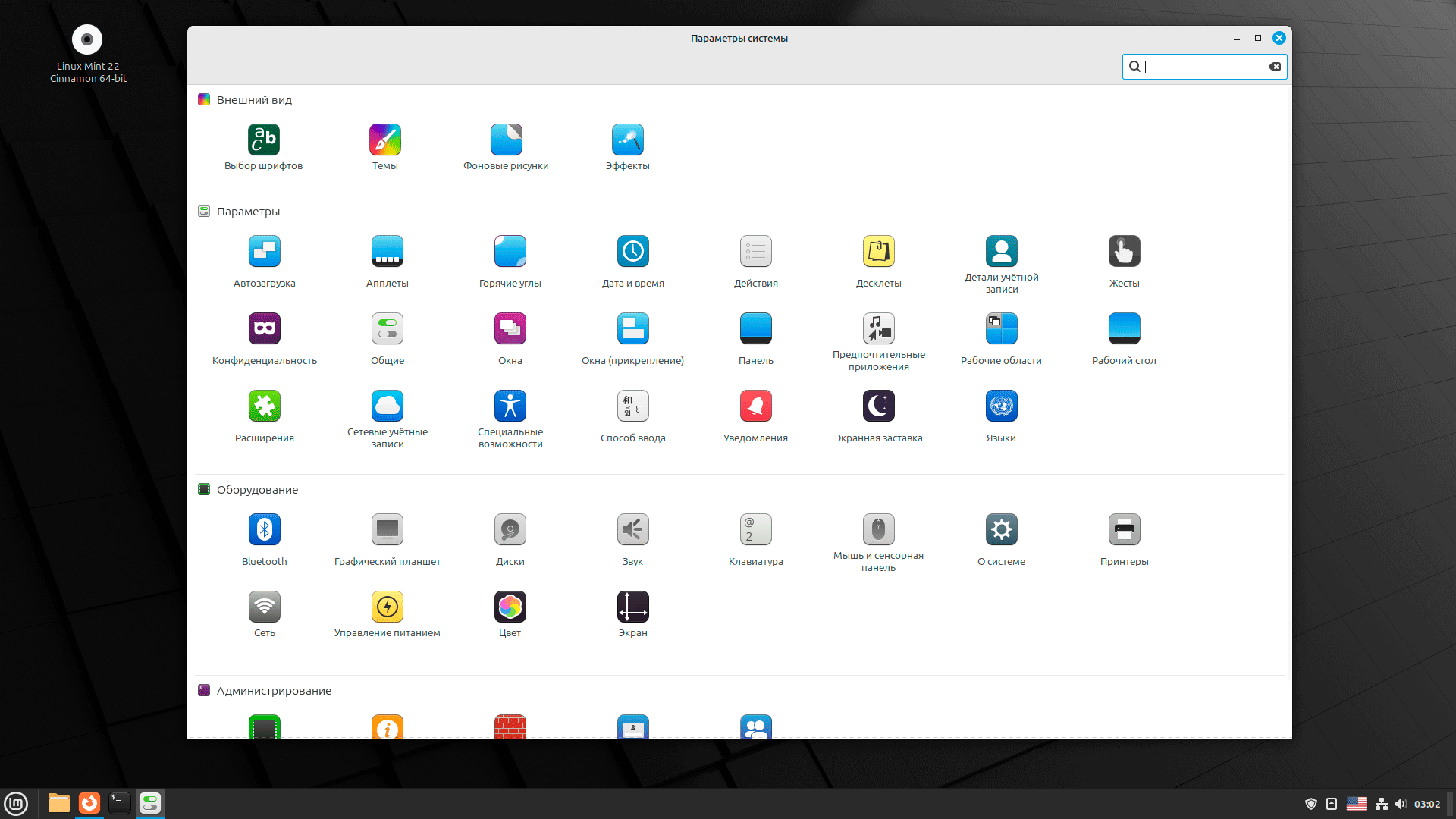Open Звук sound settings
Viewport: 1456px width, 819px height.
tap(632, 530)
